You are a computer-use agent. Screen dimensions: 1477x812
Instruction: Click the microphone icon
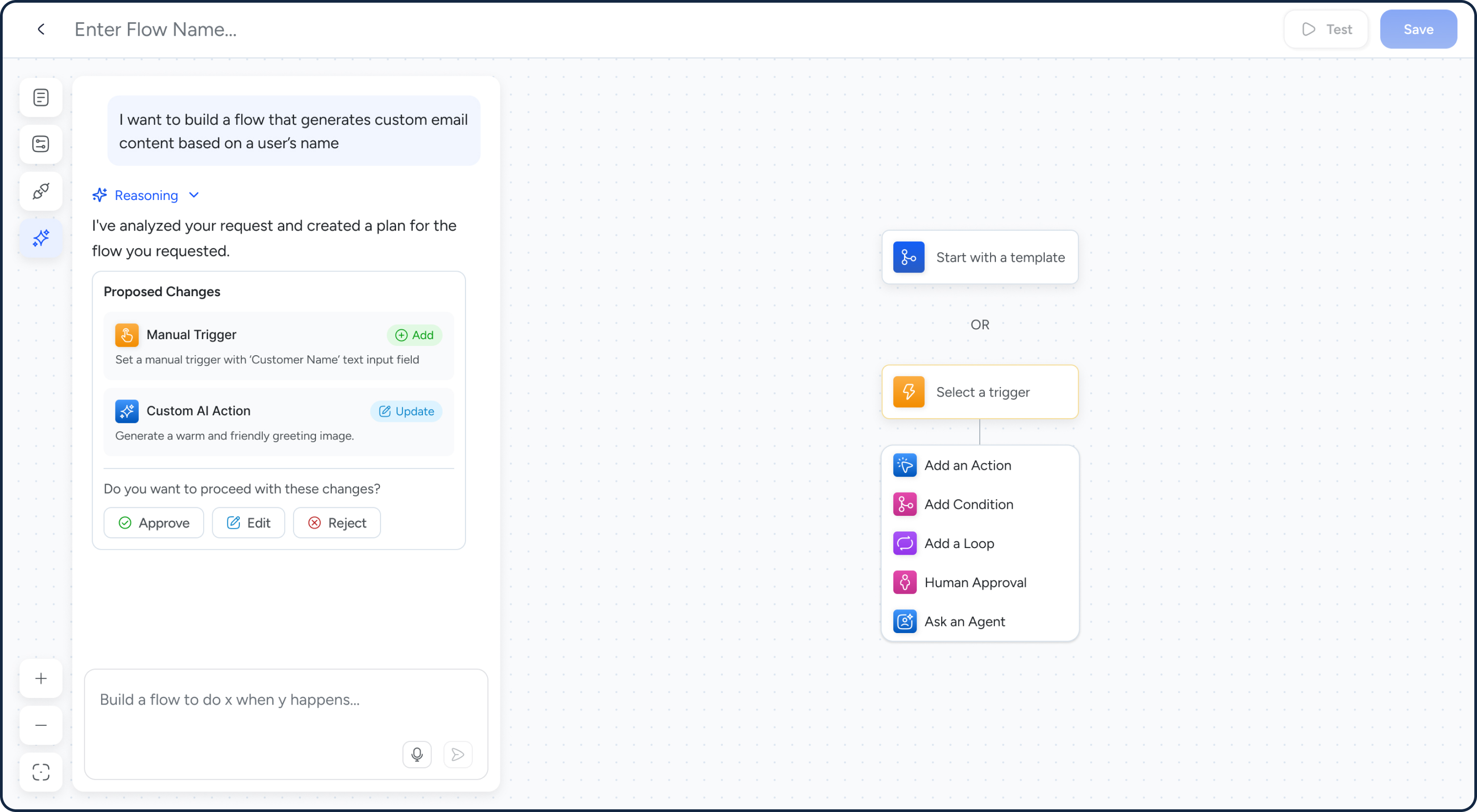417,754
